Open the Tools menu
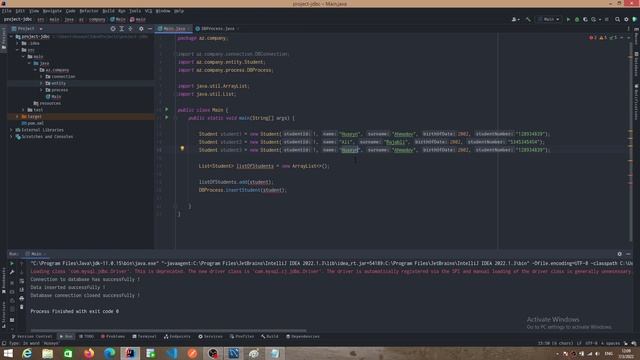 point(135,11)
